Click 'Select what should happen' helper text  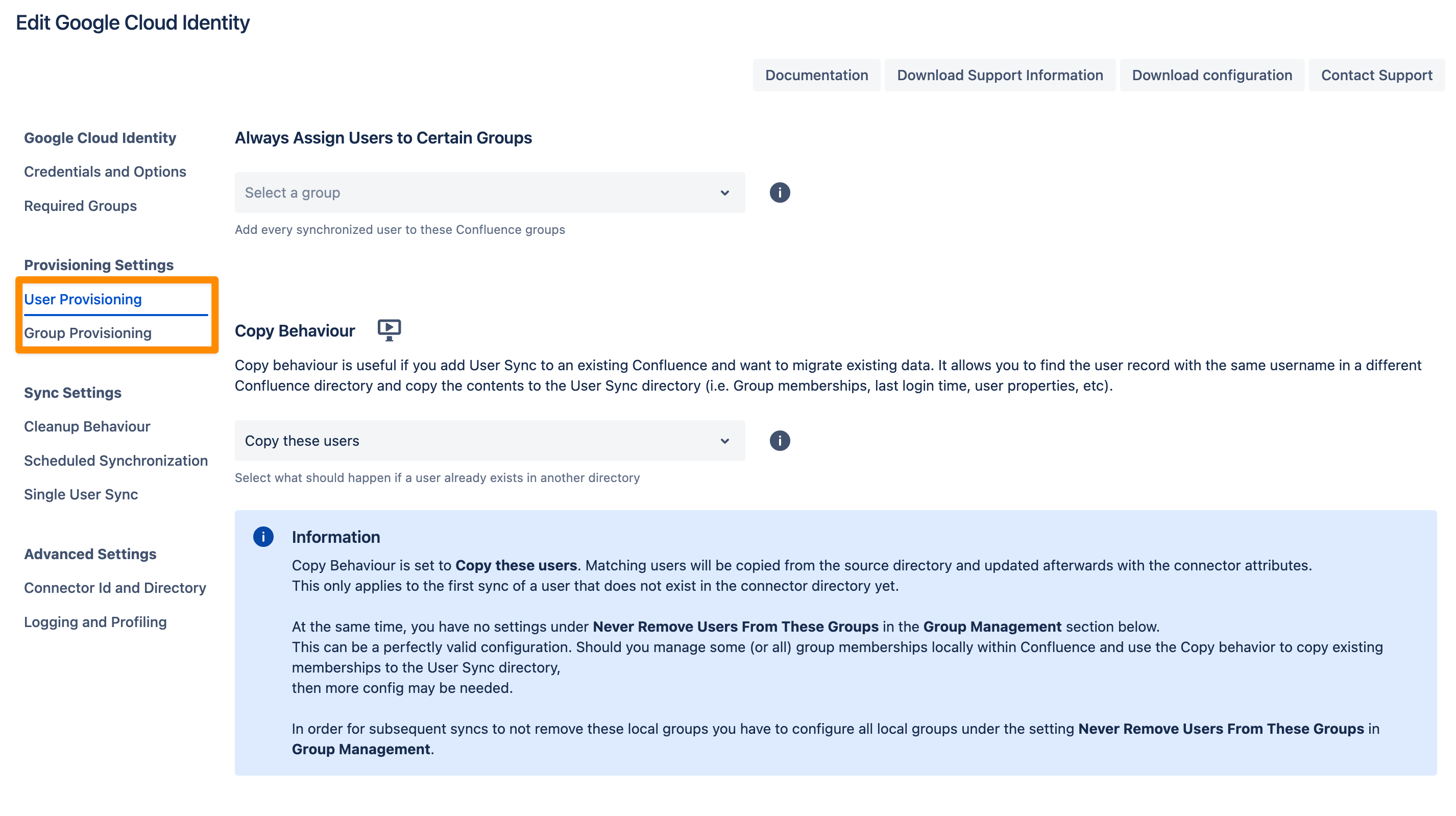pyautogui.click(x=437, y=478)
